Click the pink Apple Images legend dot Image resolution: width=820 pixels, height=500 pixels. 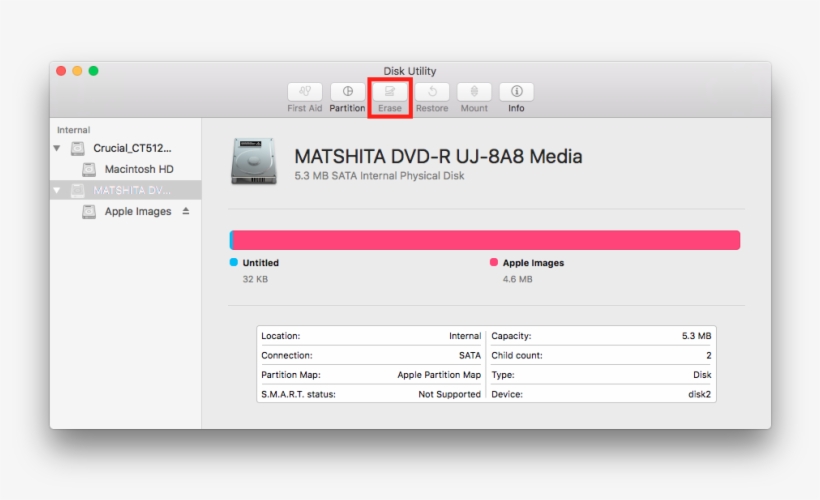[494, 262]
